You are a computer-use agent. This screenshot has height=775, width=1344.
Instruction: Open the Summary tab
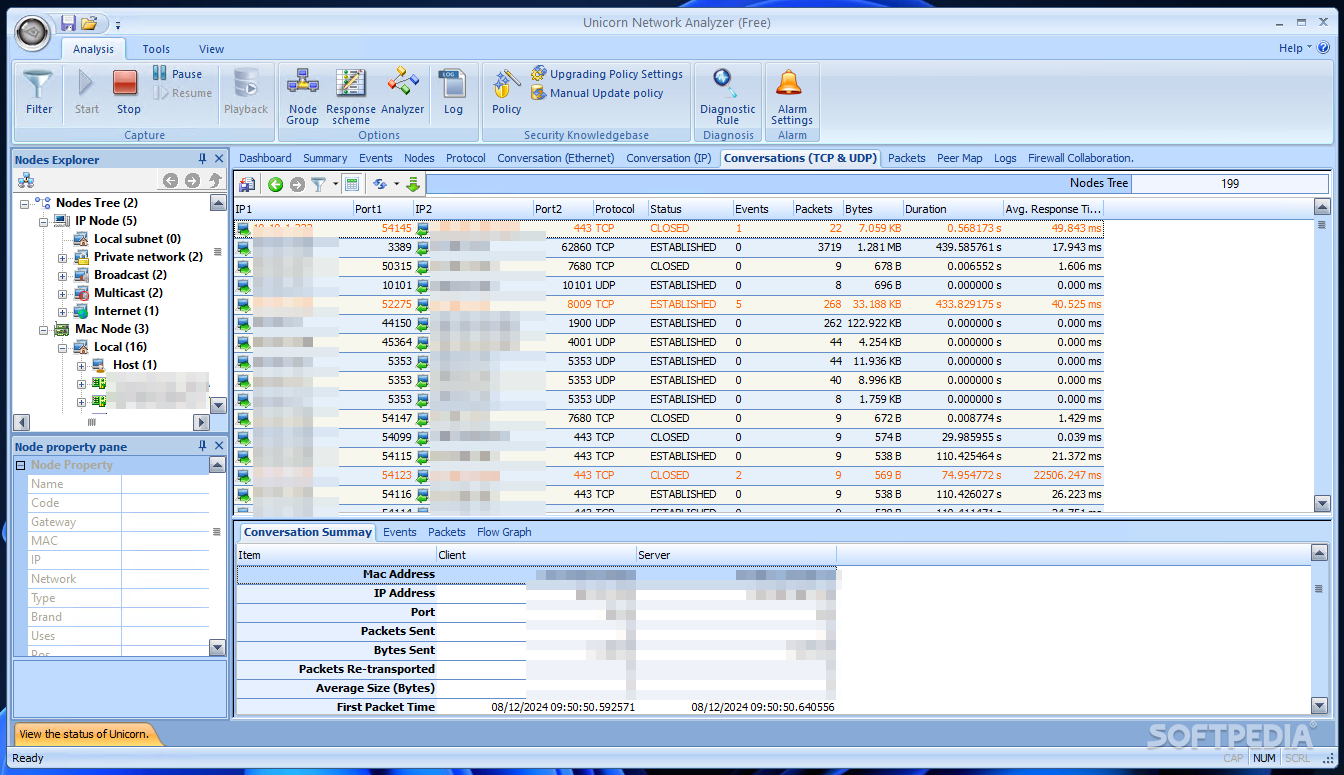[x=325, y=158]
